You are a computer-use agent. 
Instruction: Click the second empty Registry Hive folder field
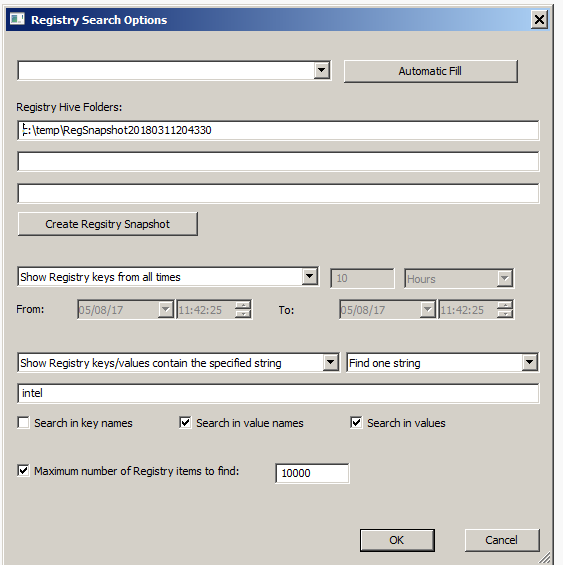pos(278,161)
